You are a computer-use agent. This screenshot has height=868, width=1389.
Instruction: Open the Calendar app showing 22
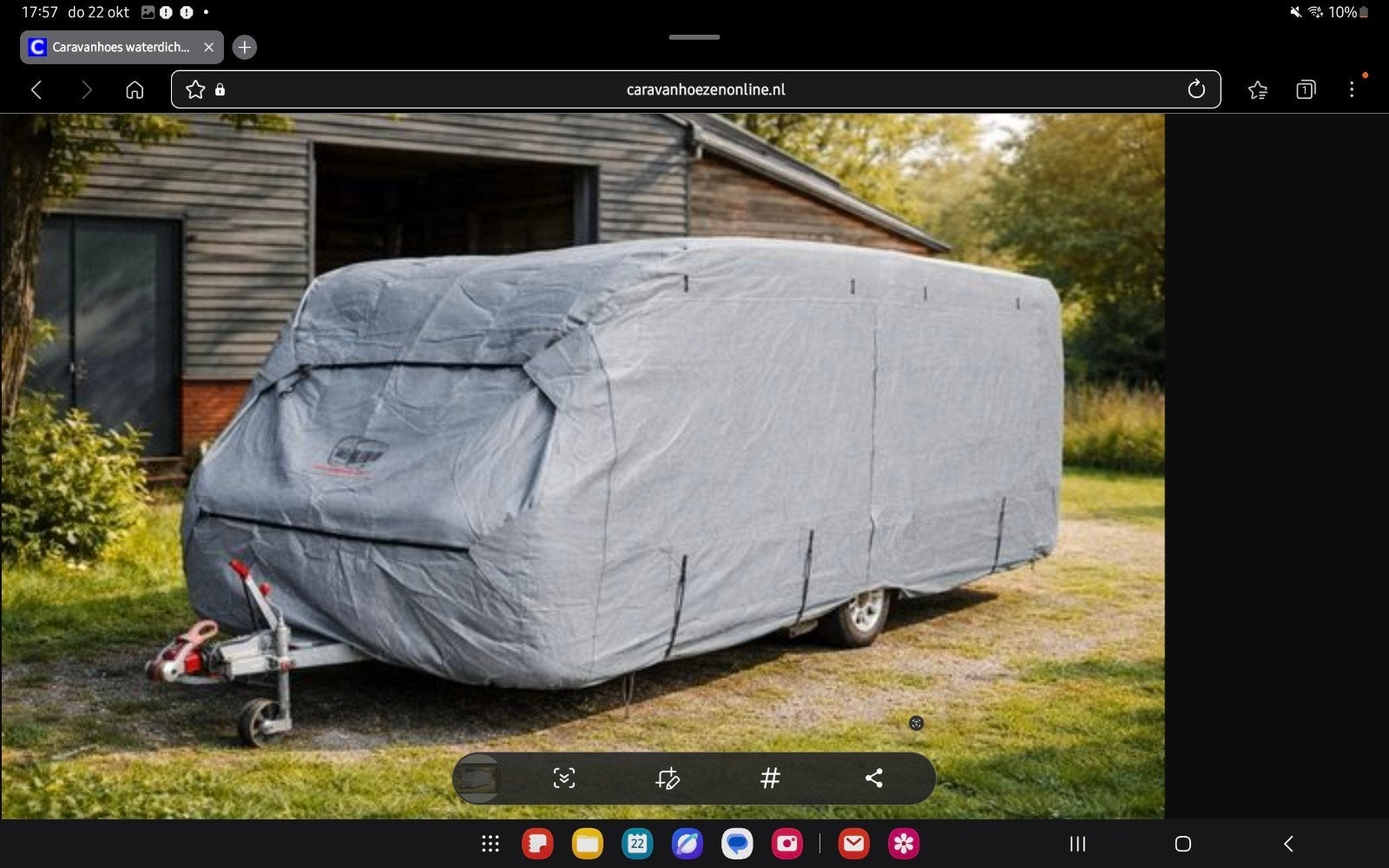tap(637, 844)
